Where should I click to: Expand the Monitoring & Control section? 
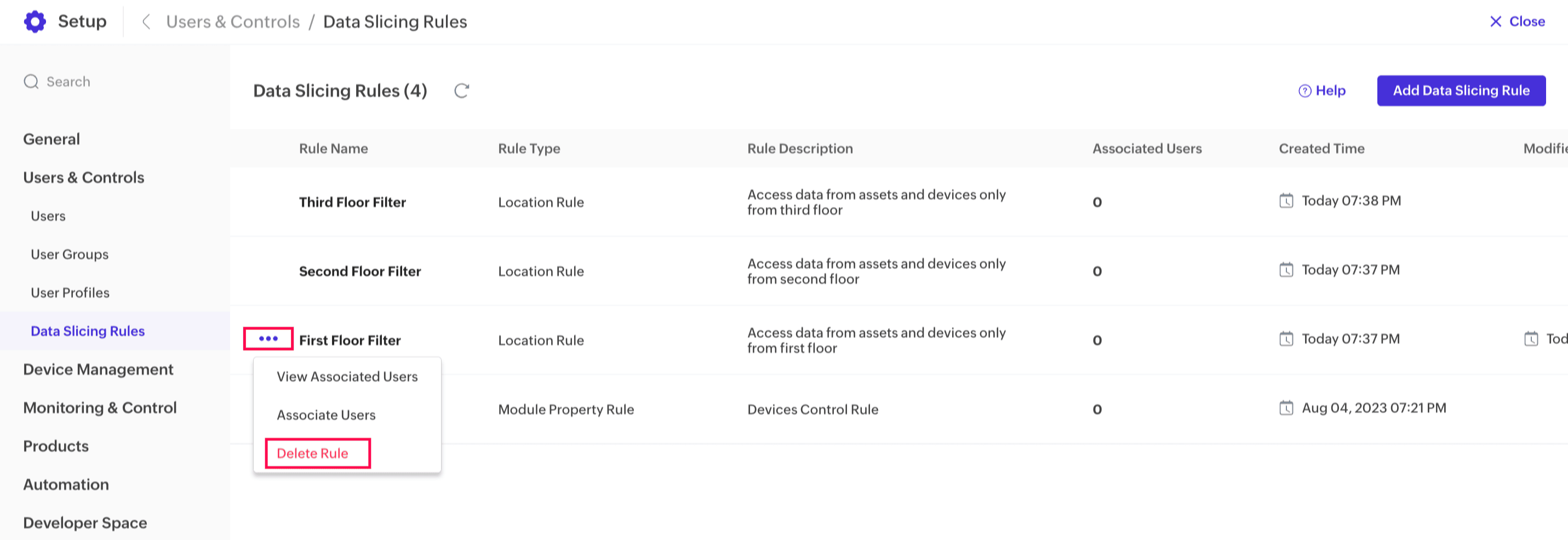tap(100, 408)
